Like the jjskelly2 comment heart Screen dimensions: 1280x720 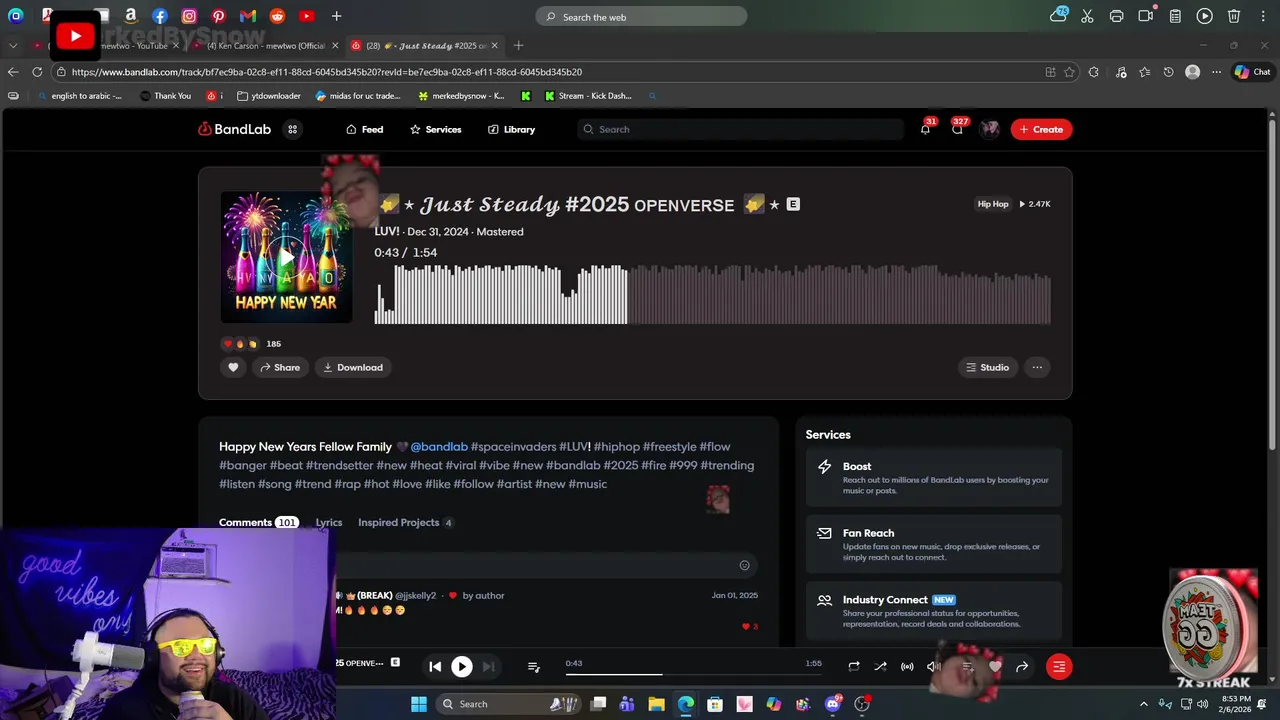pos(746,626)
